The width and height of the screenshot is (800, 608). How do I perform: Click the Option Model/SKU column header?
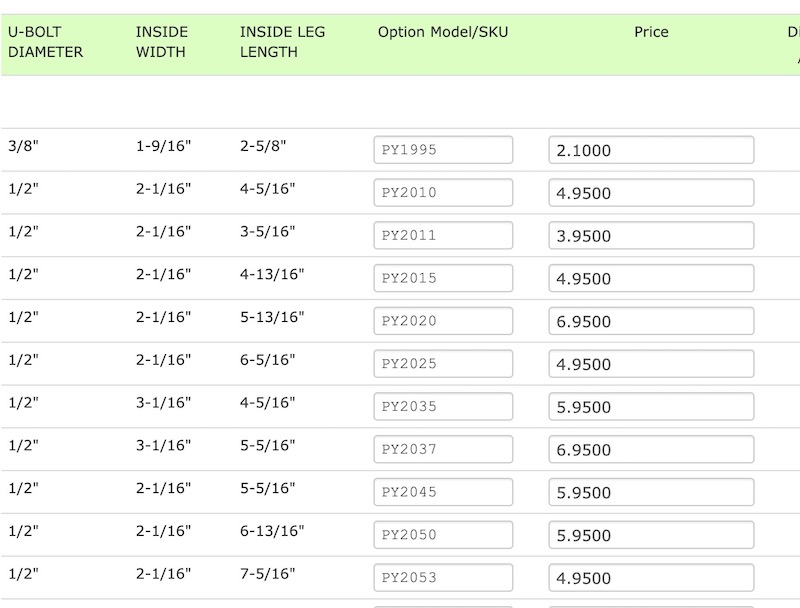(443, 32)
